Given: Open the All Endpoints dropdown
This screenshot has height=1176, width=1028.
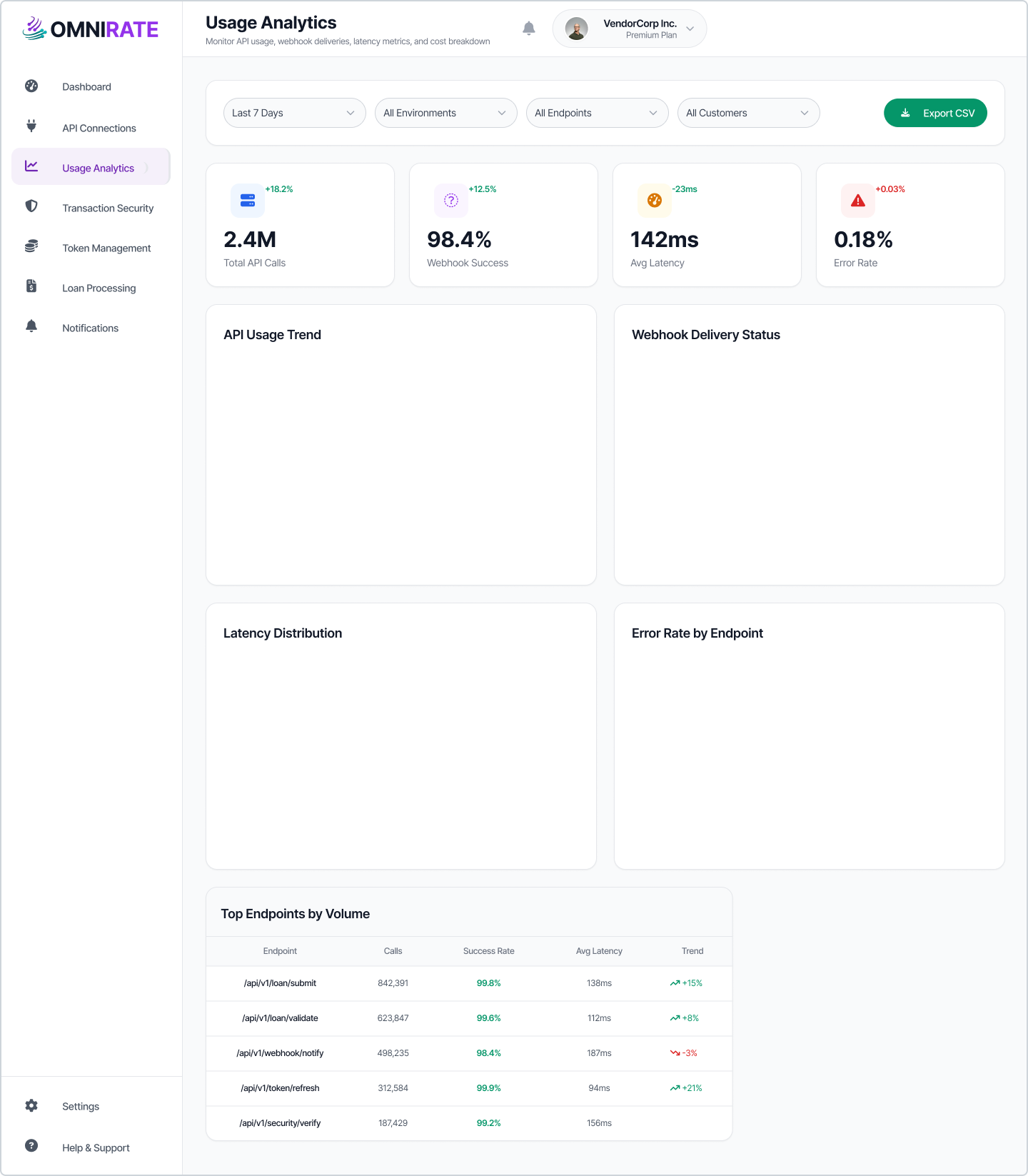Looking at the screenshot, I should tap(598, 113).
